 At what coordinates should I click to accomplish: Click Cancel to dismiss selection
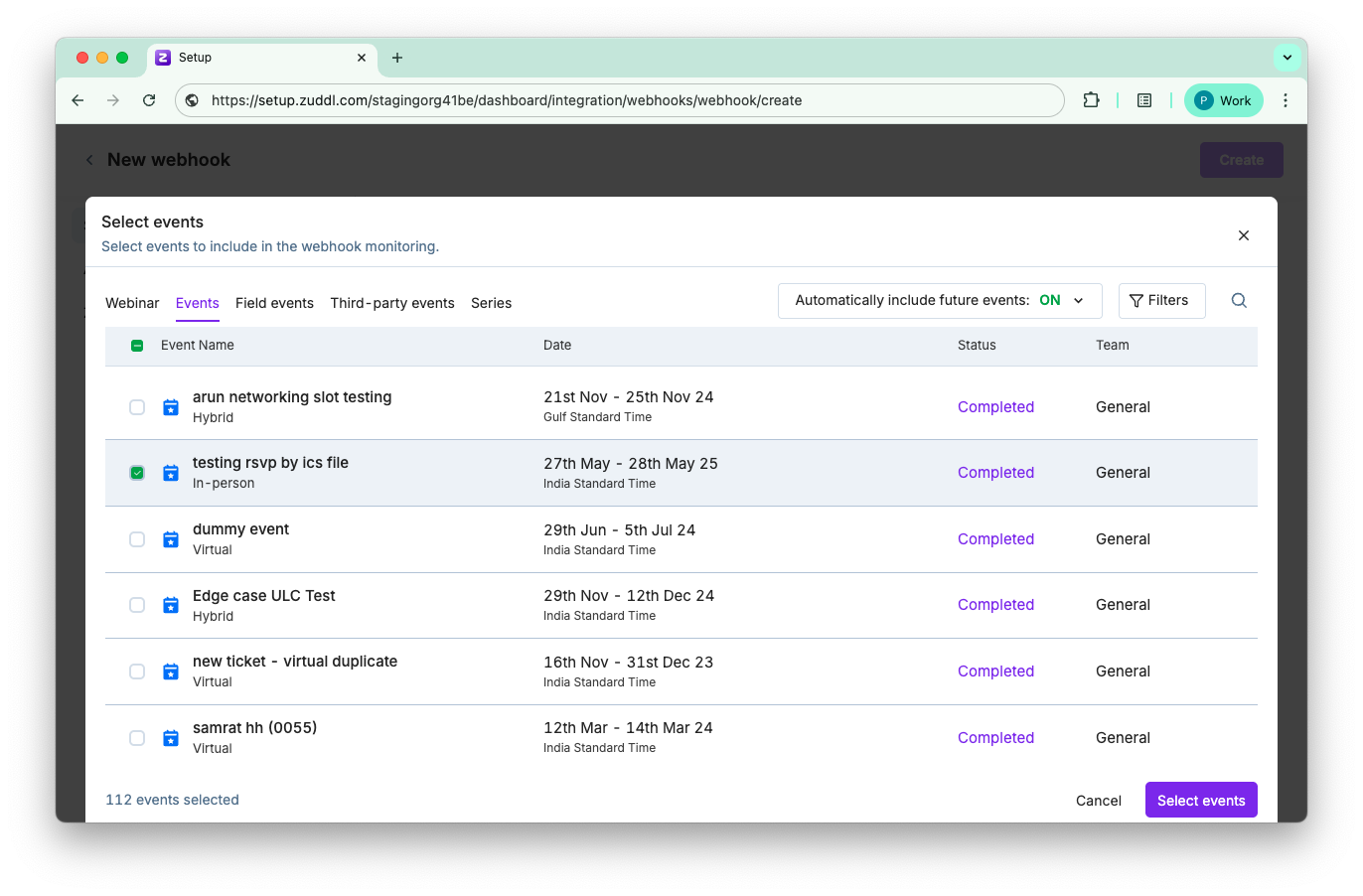pos(1098,801)
